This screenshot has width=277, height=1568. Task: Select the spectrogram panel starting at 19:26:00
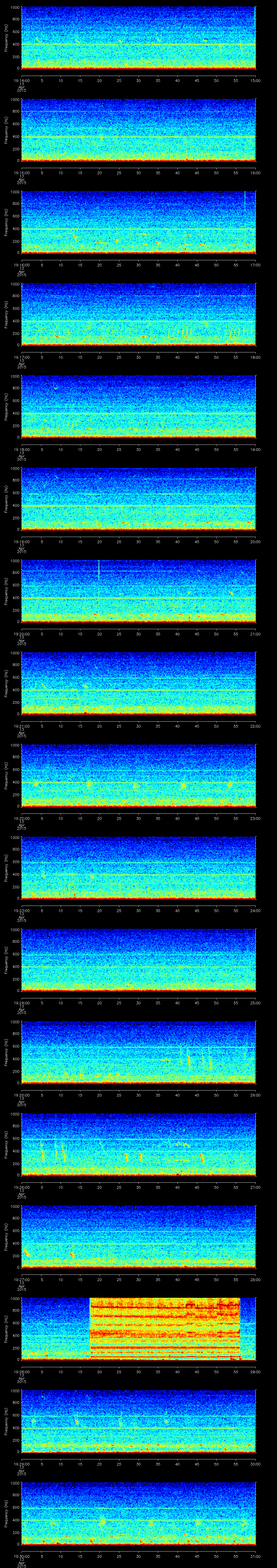coord(138,1144)
